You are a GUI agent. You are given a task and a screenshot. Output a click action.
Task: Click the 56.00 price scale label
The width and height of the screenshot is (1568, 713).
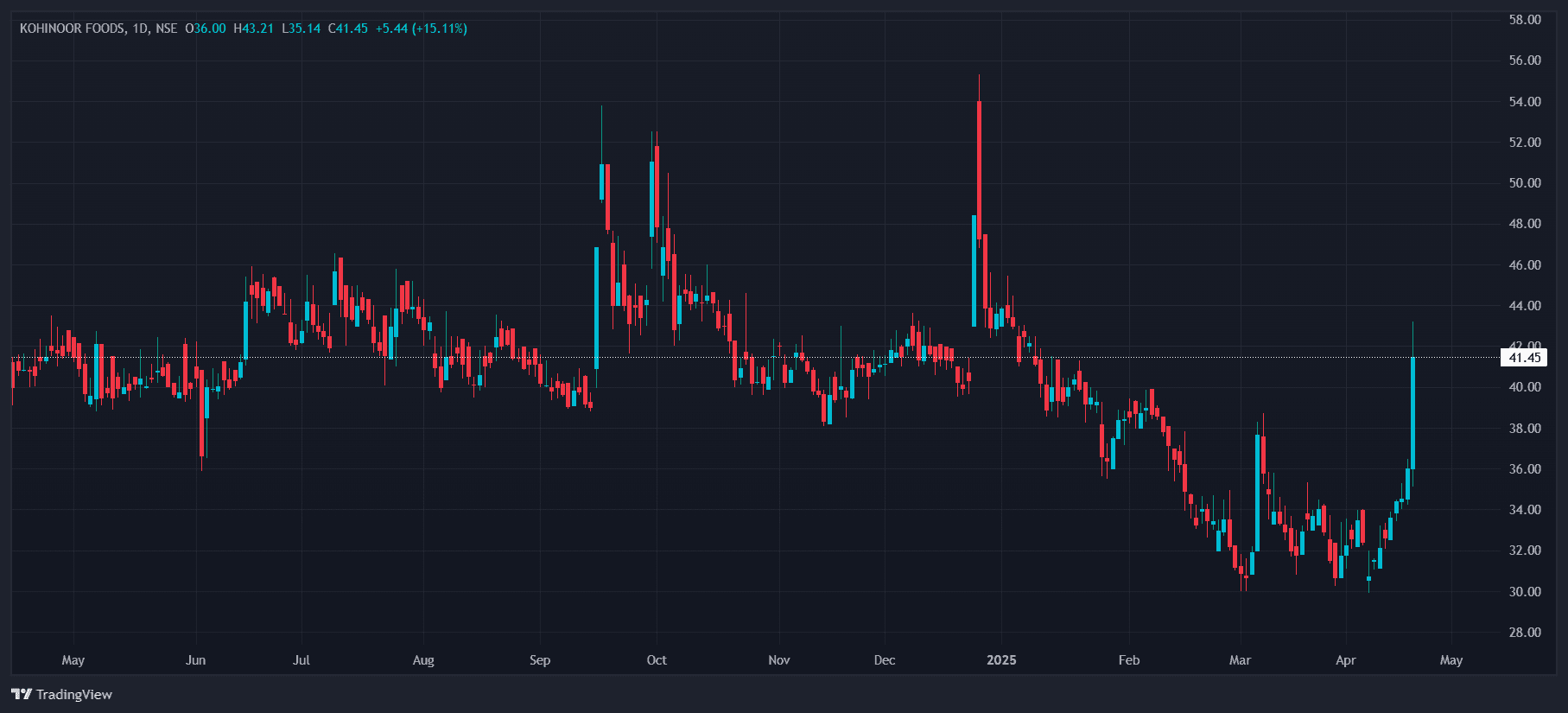1525,60
